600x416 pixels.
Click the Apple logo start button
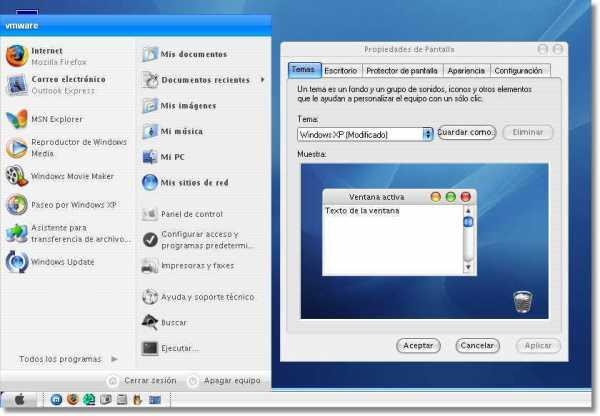click(x=20, y=400)
